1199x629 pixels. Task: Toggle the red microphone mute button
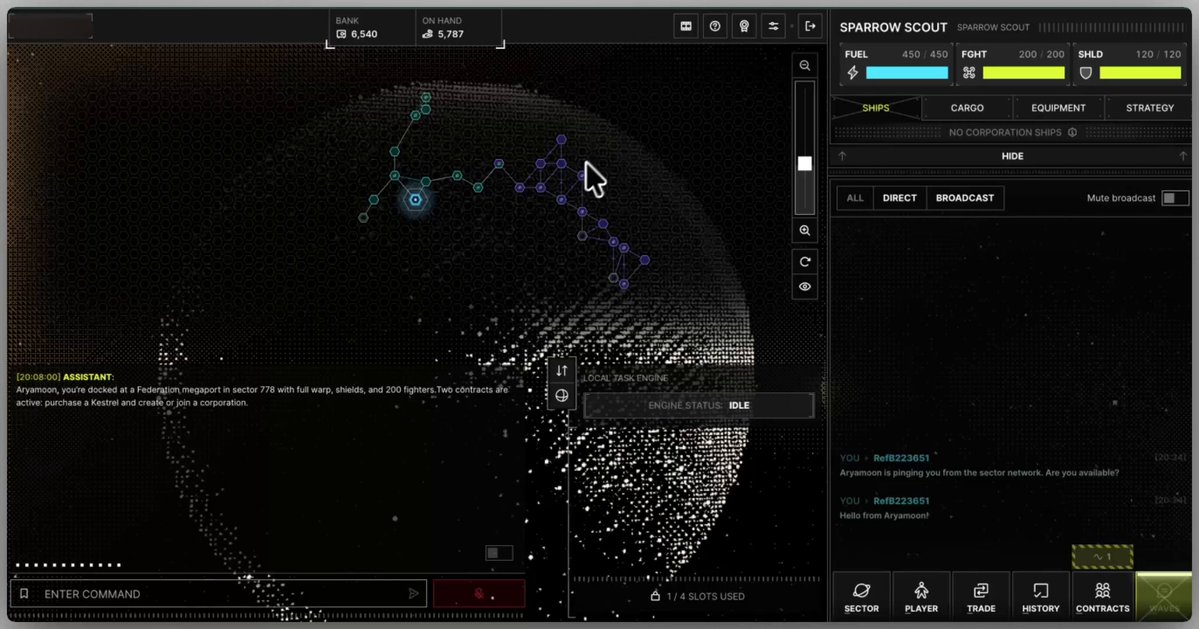pyautogui.click(x=479, y=594)
